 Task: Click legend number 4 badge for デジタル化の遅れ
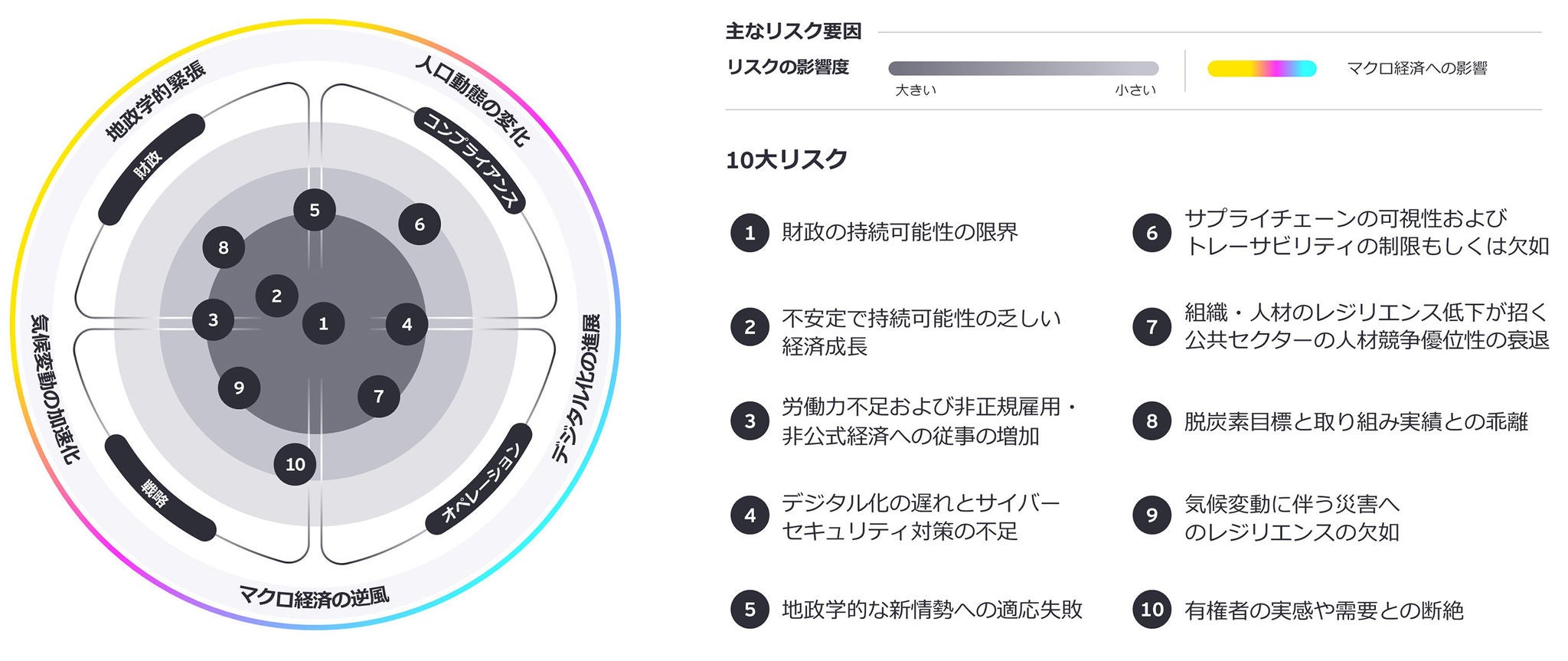(x=750, y=515)
